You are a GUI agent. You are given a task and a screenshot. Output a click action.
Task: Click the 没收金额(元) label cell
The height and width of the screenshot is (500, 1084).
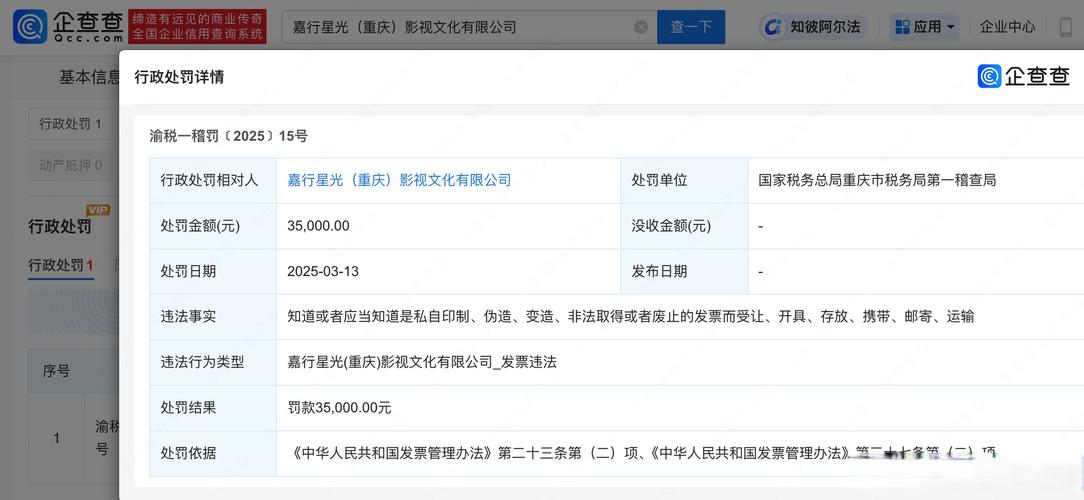(684, 226)
